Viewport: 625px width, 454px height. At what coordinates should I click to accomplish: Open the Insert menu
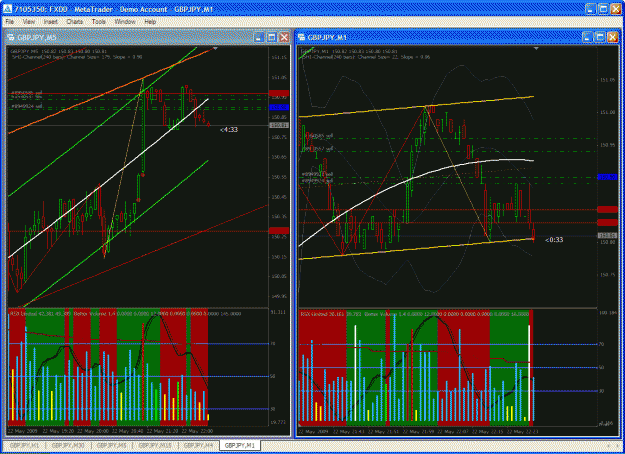coord(51,22)
